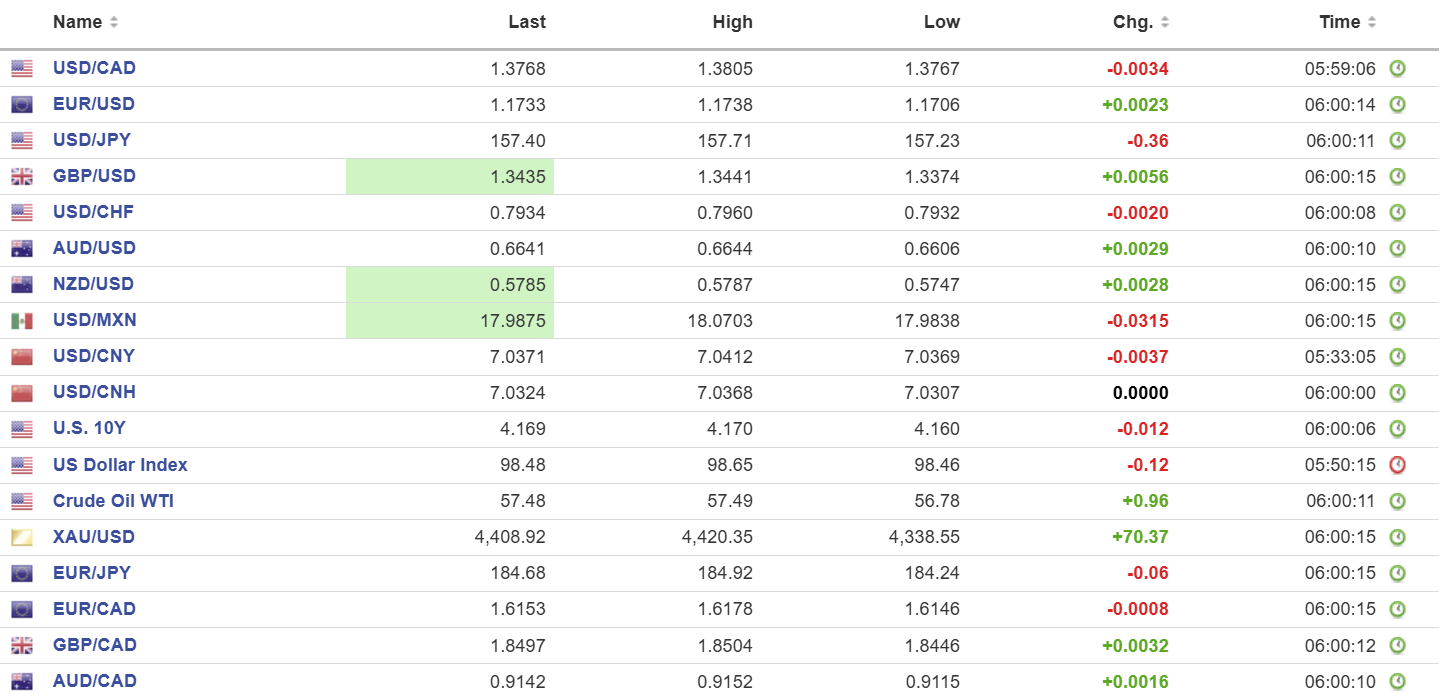Click the New Zealand flag beside NZD/USD
Screen dimensions: 1441x698
(22, 285)
